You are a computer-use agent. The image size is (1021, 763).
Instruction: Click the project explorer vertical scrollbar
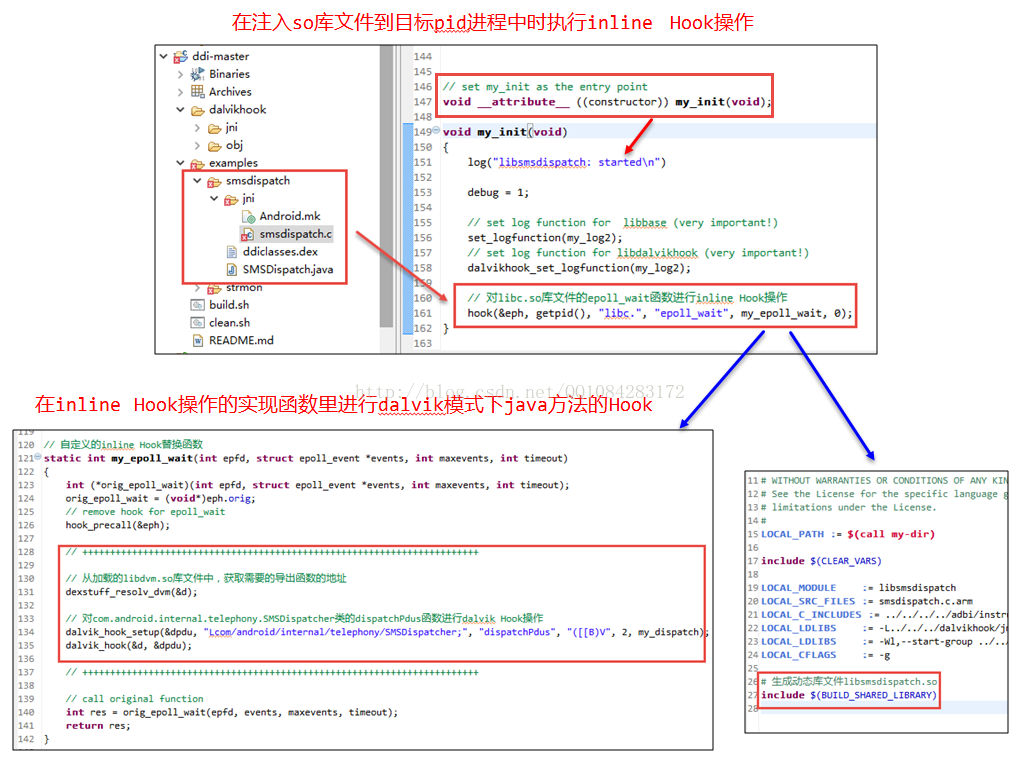point(387,186)
